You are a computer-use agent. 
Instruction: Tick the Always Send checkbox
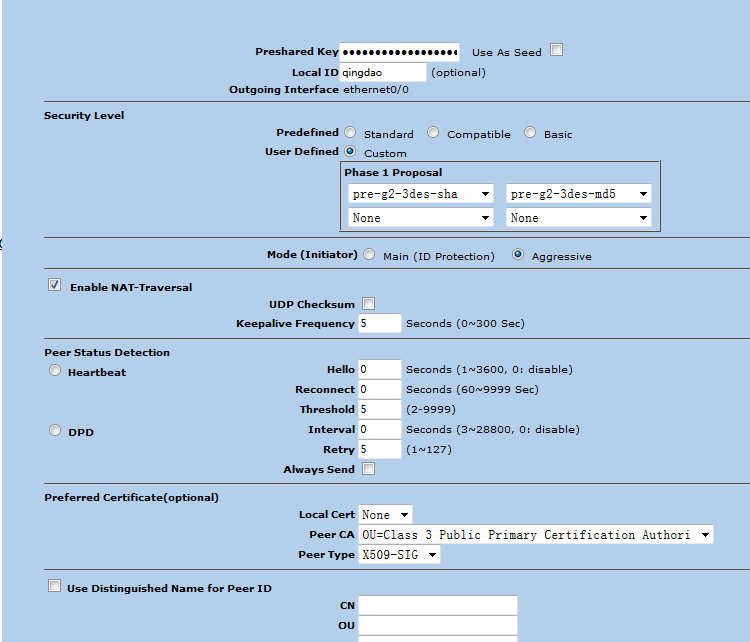[x=368, y=468]
